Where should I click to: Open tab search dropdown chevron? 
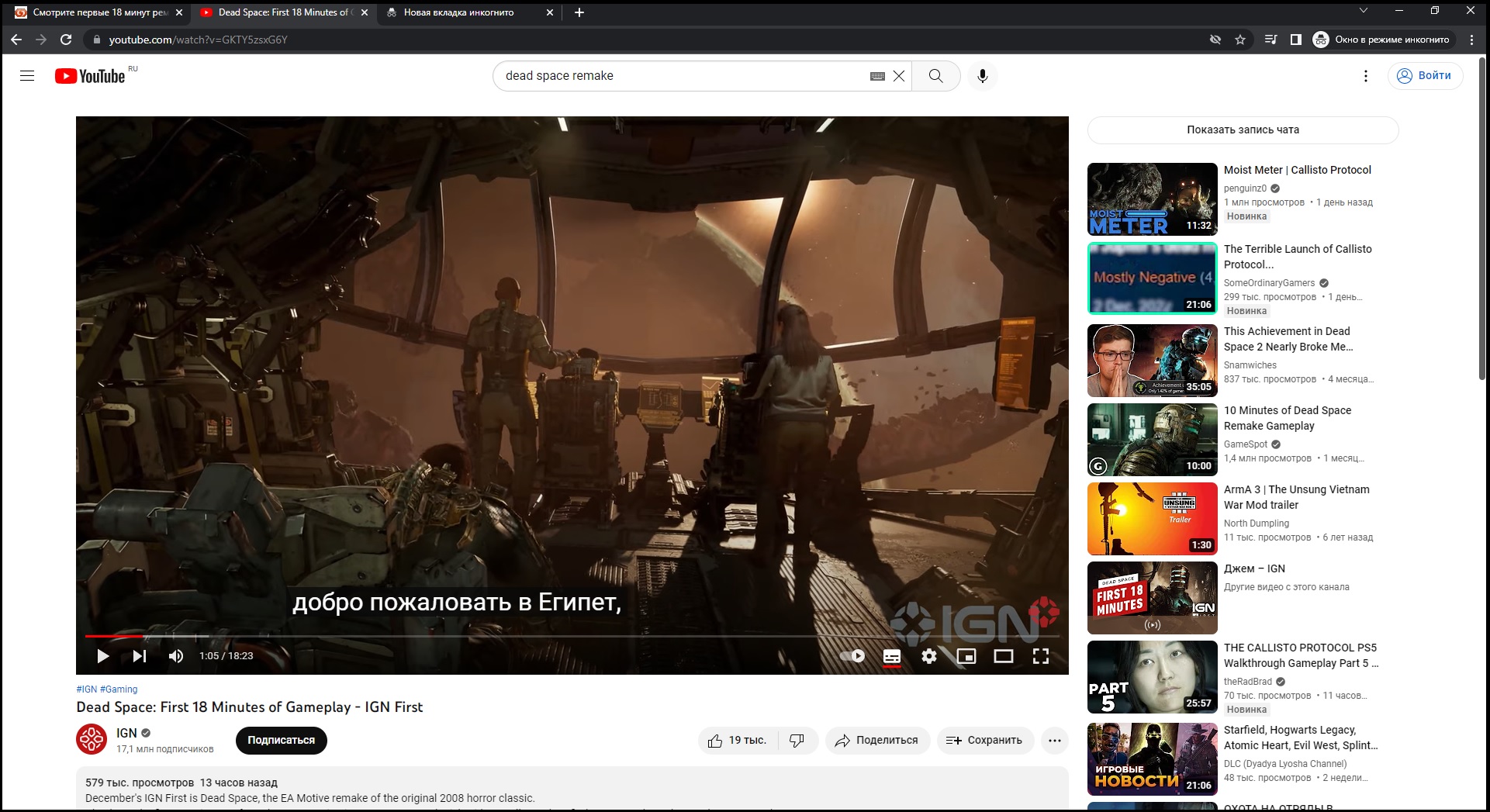tap(1364, 11)
